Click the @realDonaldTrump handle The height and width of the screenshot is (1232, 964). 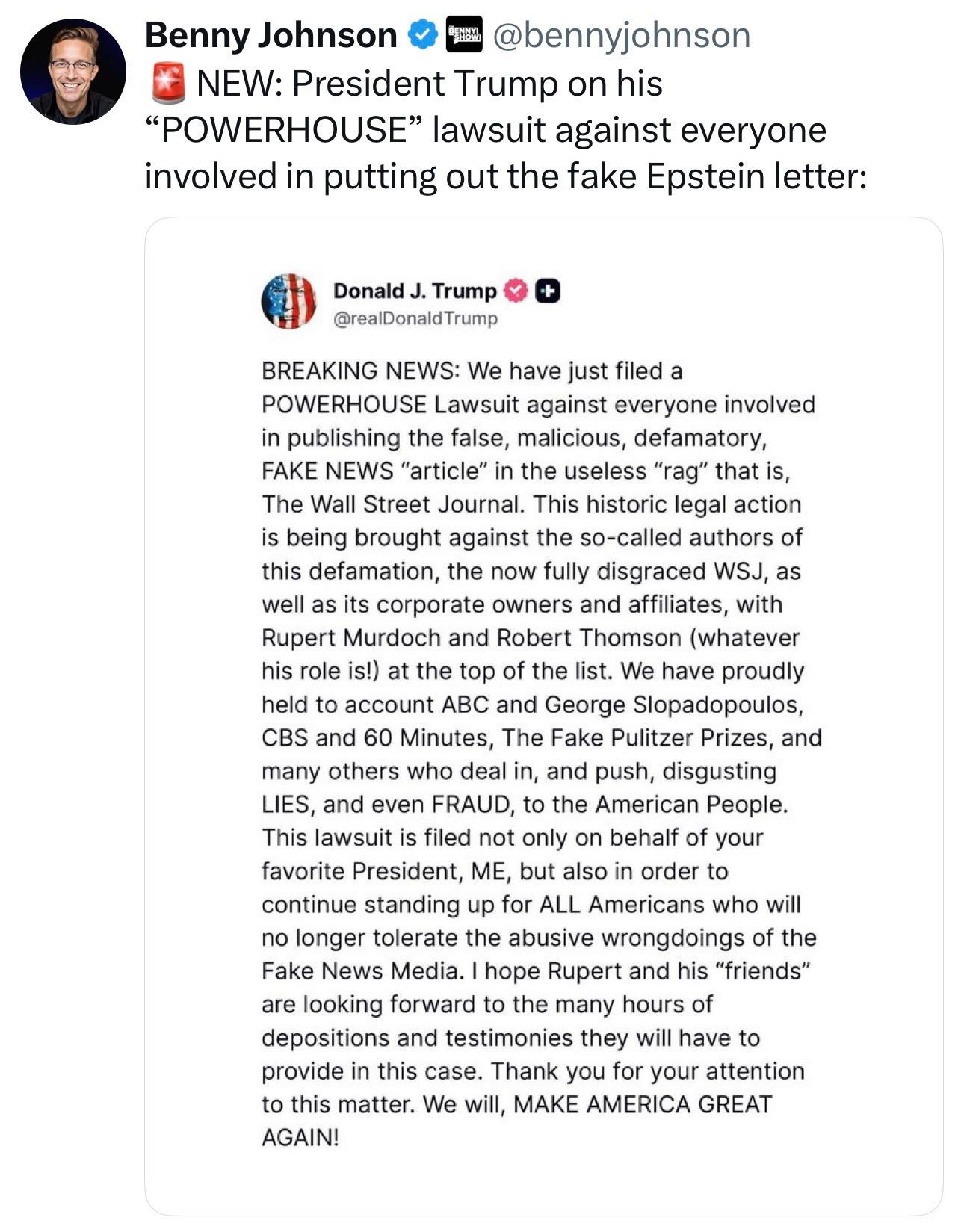click(x=415, y=318)
